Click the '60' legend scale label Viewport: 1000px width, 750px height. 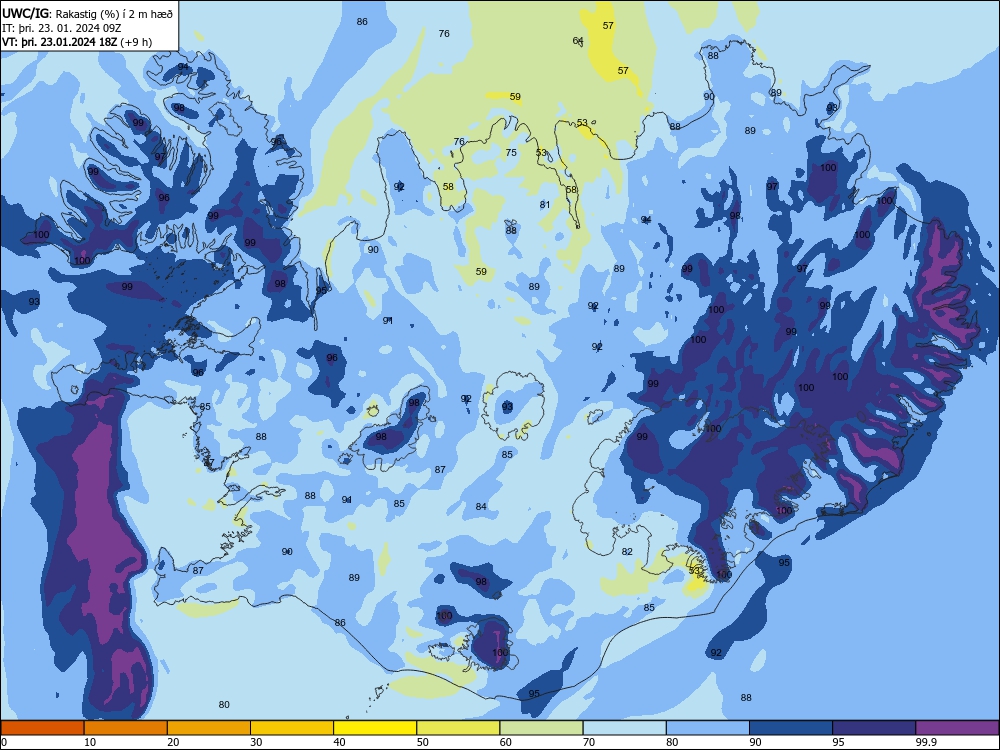506,742
